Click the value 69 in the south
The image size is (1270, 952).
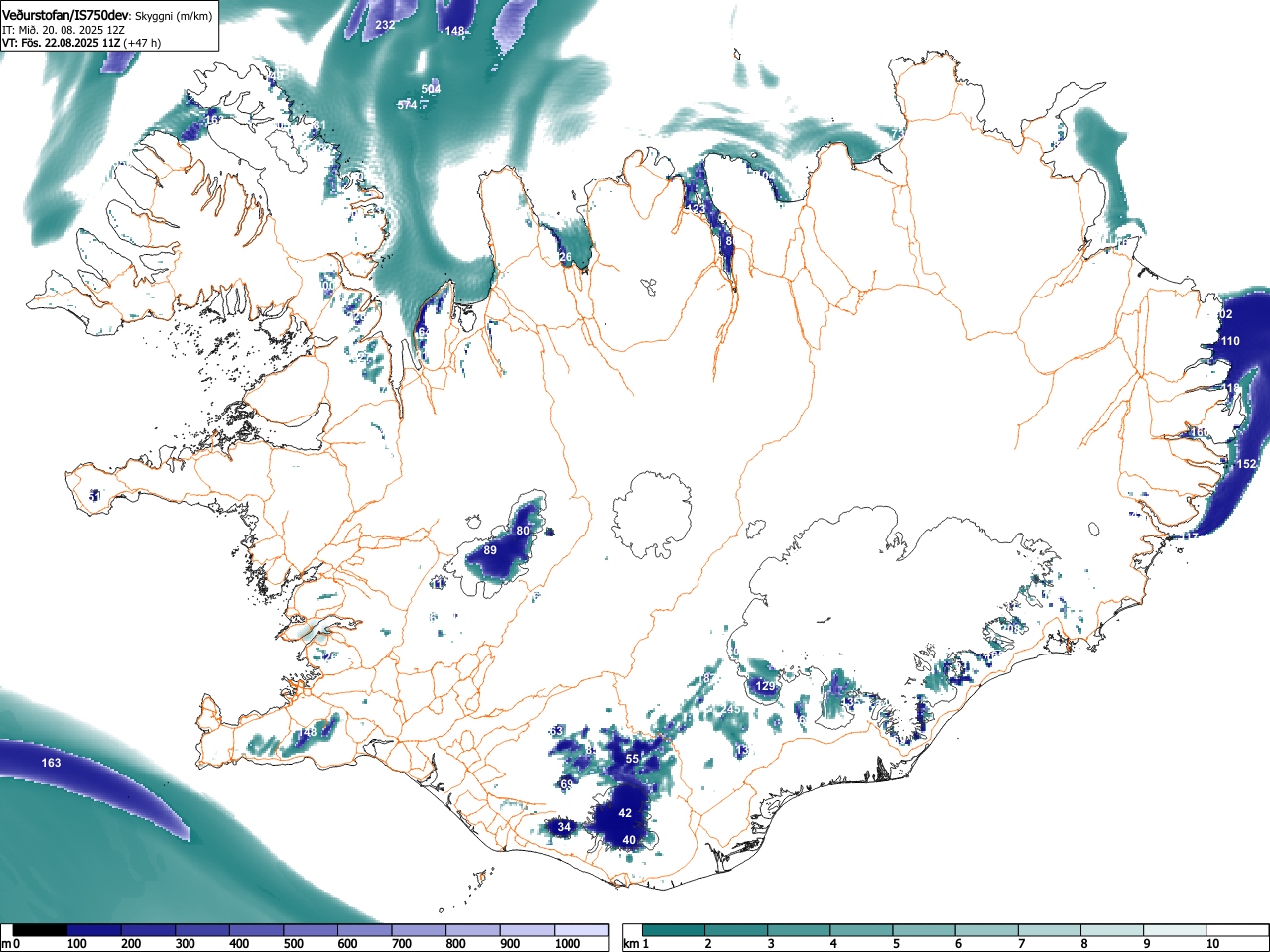click(567, 784)
